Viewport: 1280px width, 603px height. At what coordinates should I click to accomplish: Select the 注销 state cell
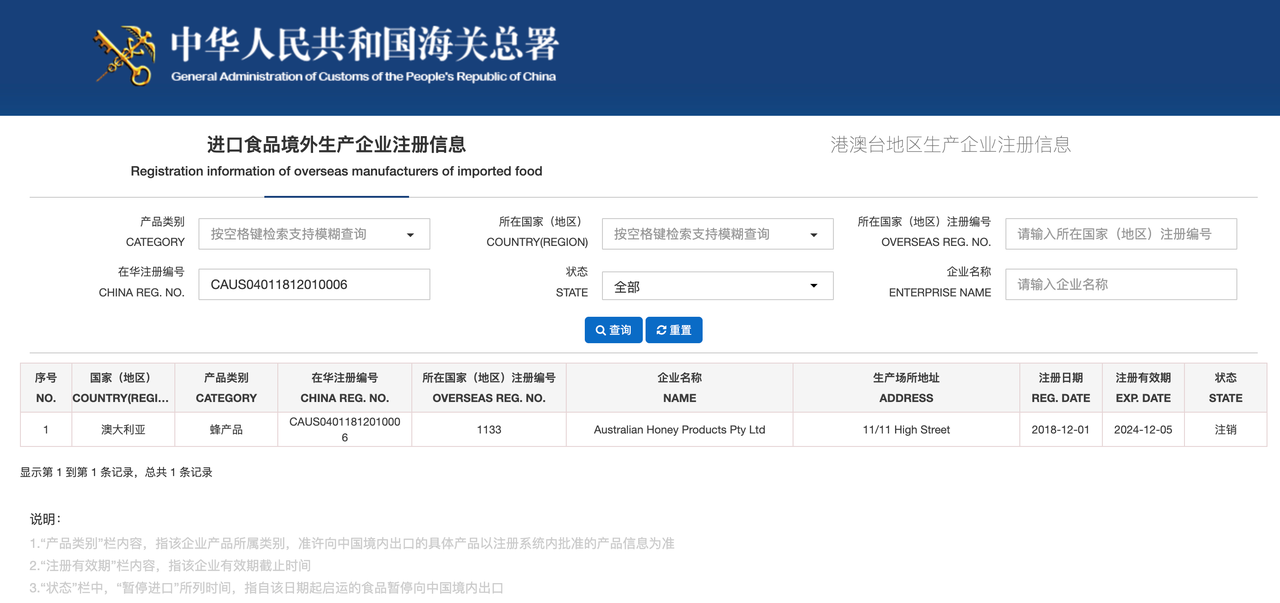tap(1226, 429)
